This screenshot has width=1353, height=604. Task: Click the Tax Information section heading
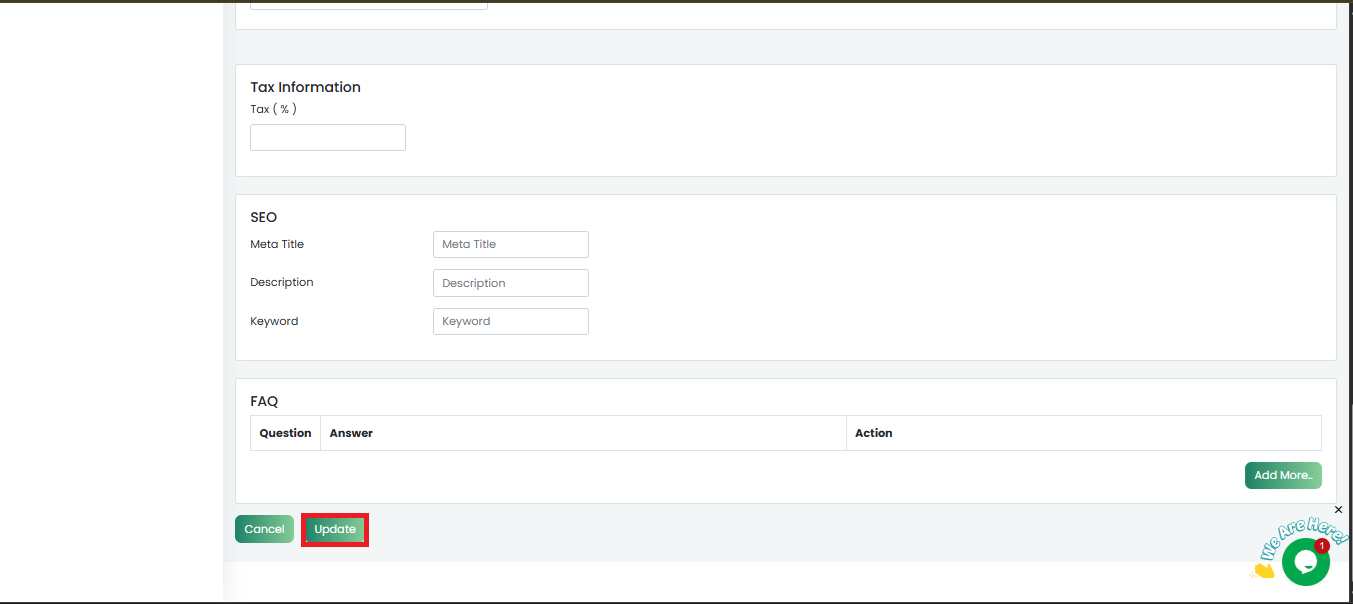coord(305,87)
